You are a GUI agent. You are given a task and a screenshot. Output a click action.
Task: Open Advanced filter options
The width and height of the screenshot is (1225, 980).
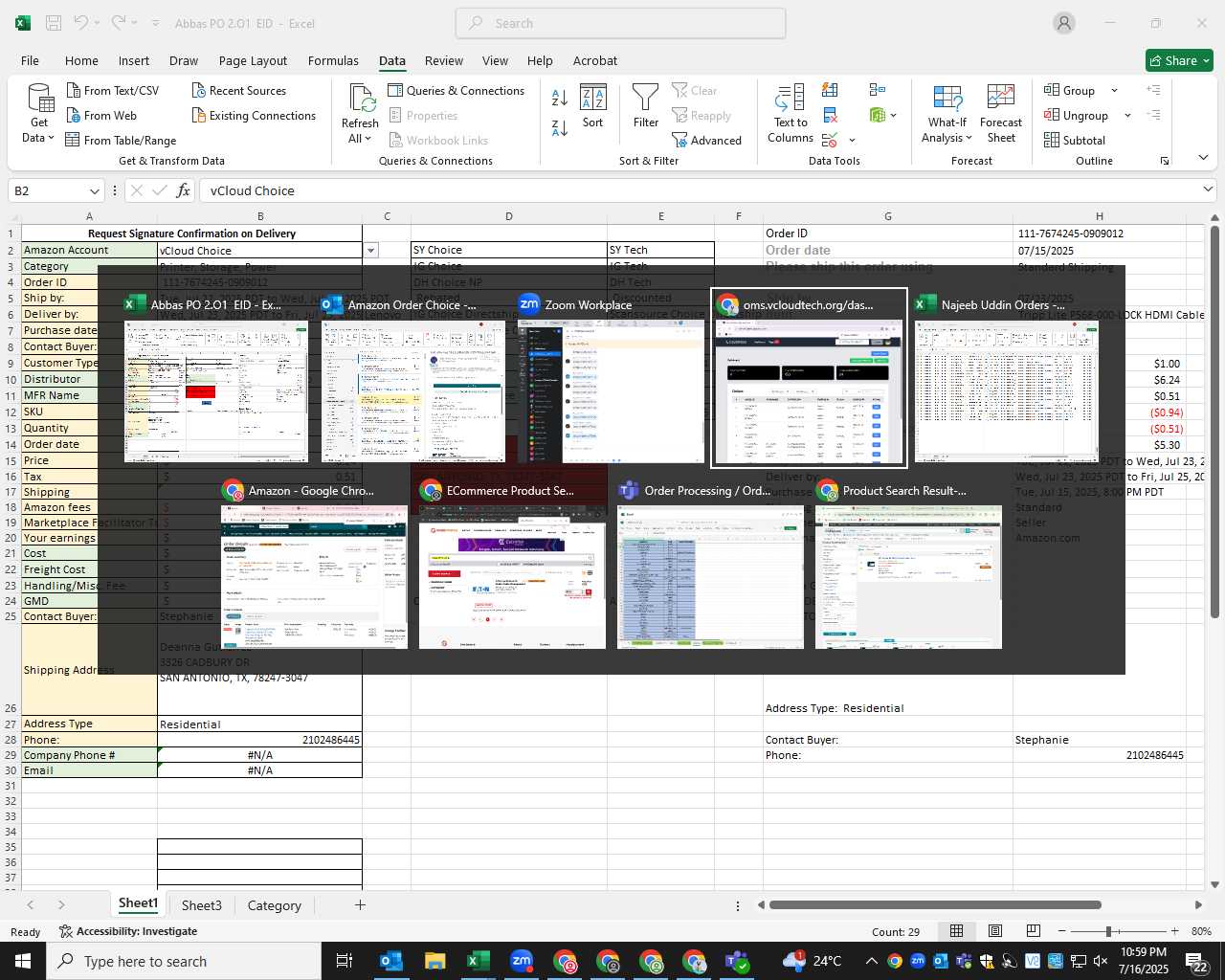(706, 140)
